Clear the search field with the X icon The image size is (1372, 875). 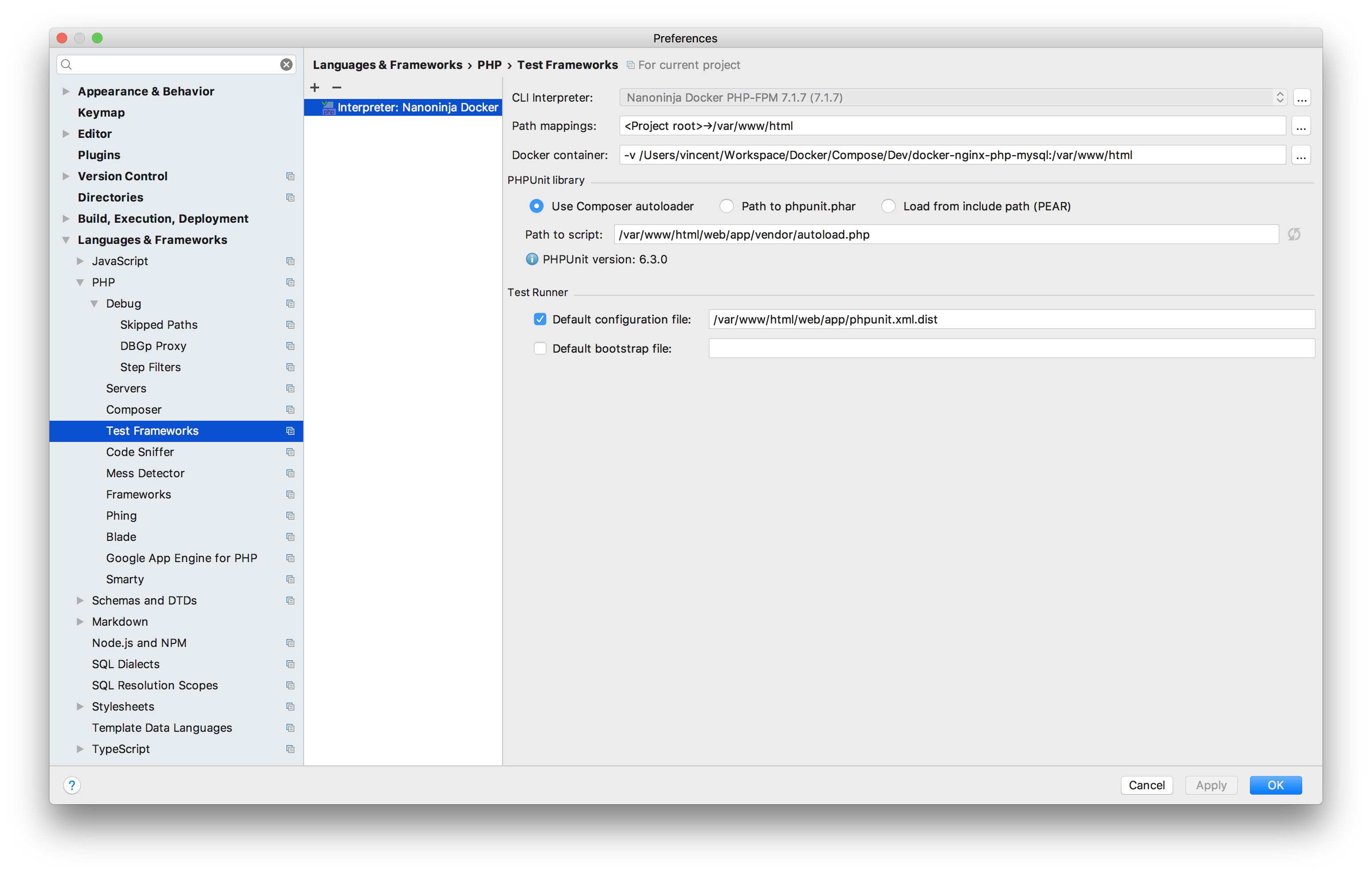tap(286, 65)
